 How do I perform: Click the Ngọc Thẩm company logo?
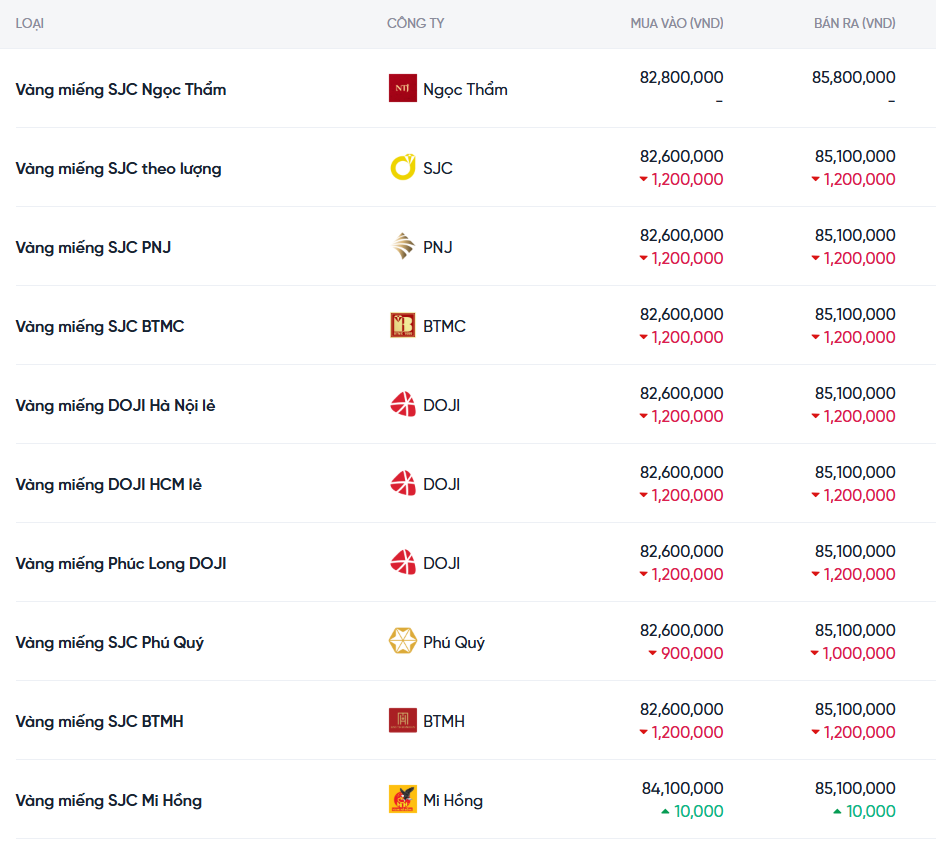pos(403,88)
